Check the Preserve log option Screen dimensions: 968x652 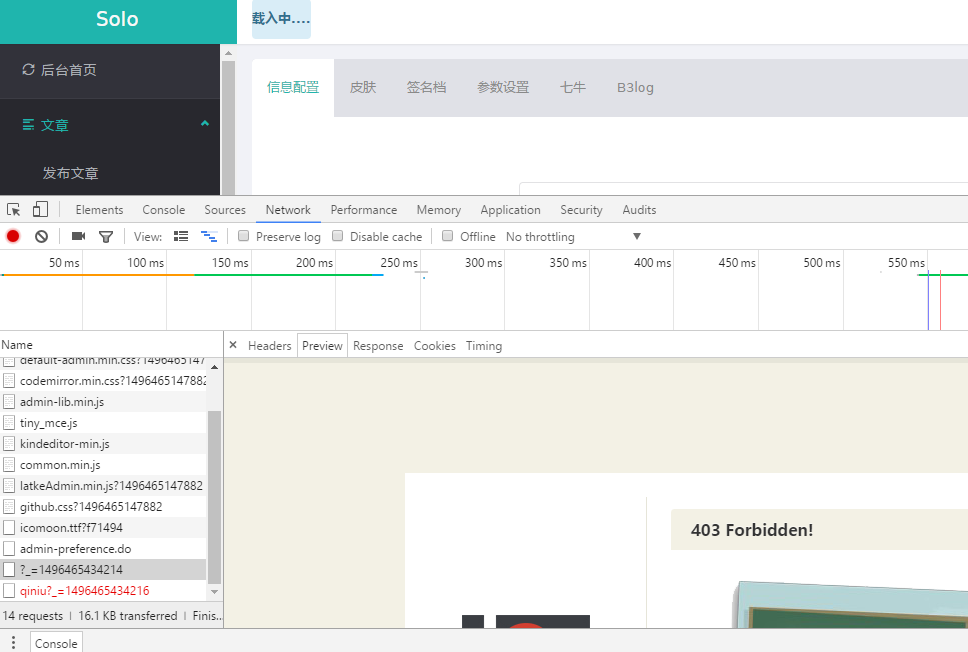click(x=244, y=236)
